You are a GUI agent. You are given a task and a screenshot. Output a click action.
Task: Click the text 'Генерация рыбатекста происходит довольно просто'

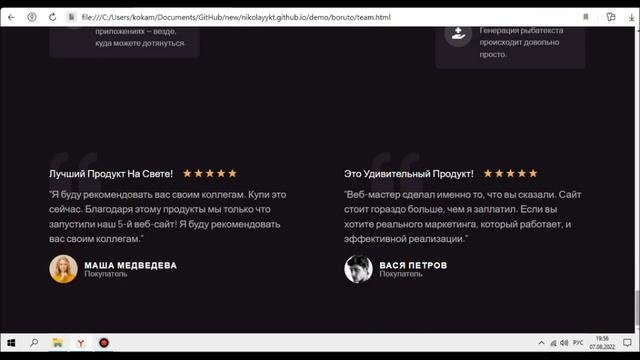point(521,42)
